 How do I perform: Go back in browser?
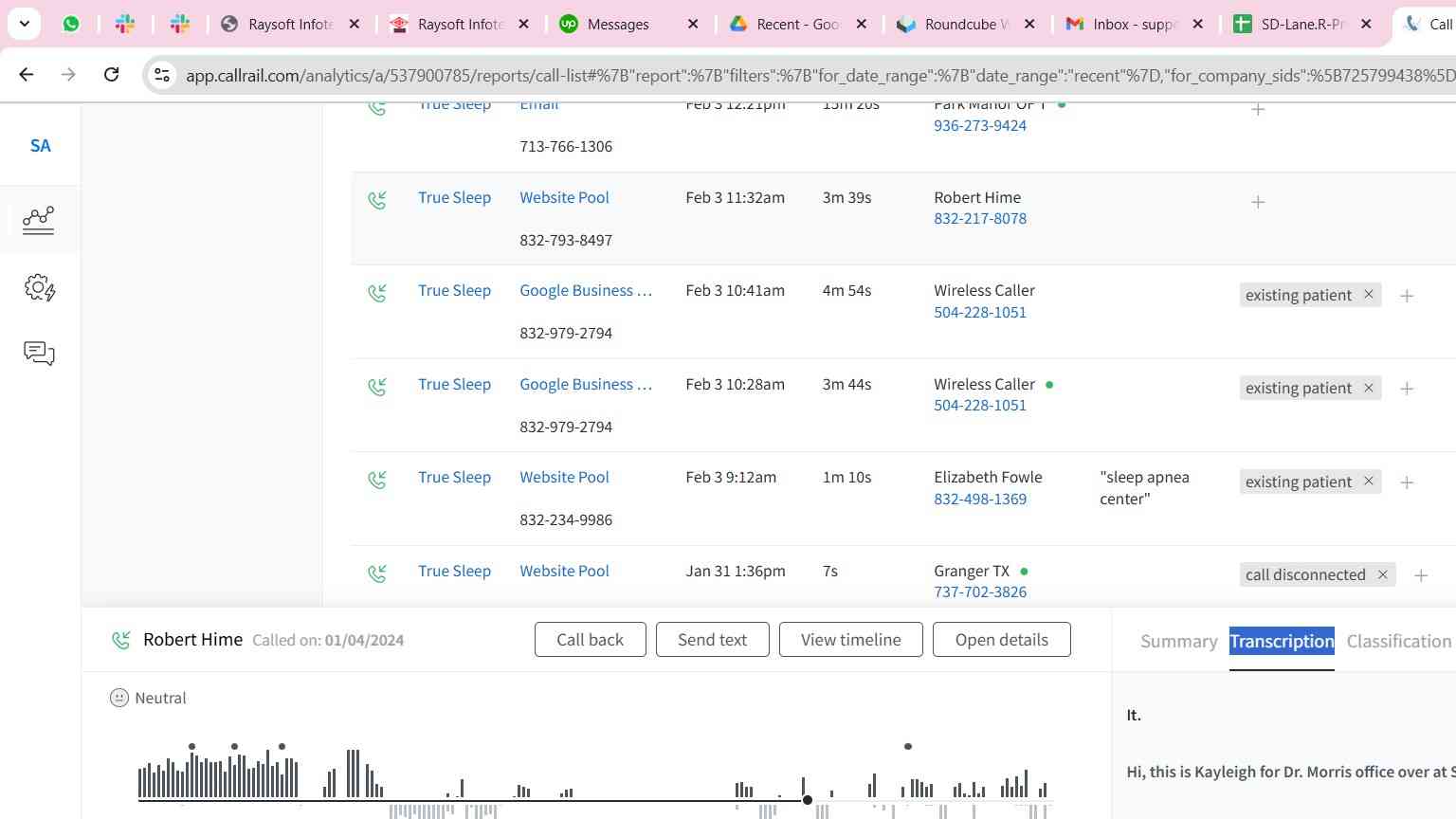27,74
